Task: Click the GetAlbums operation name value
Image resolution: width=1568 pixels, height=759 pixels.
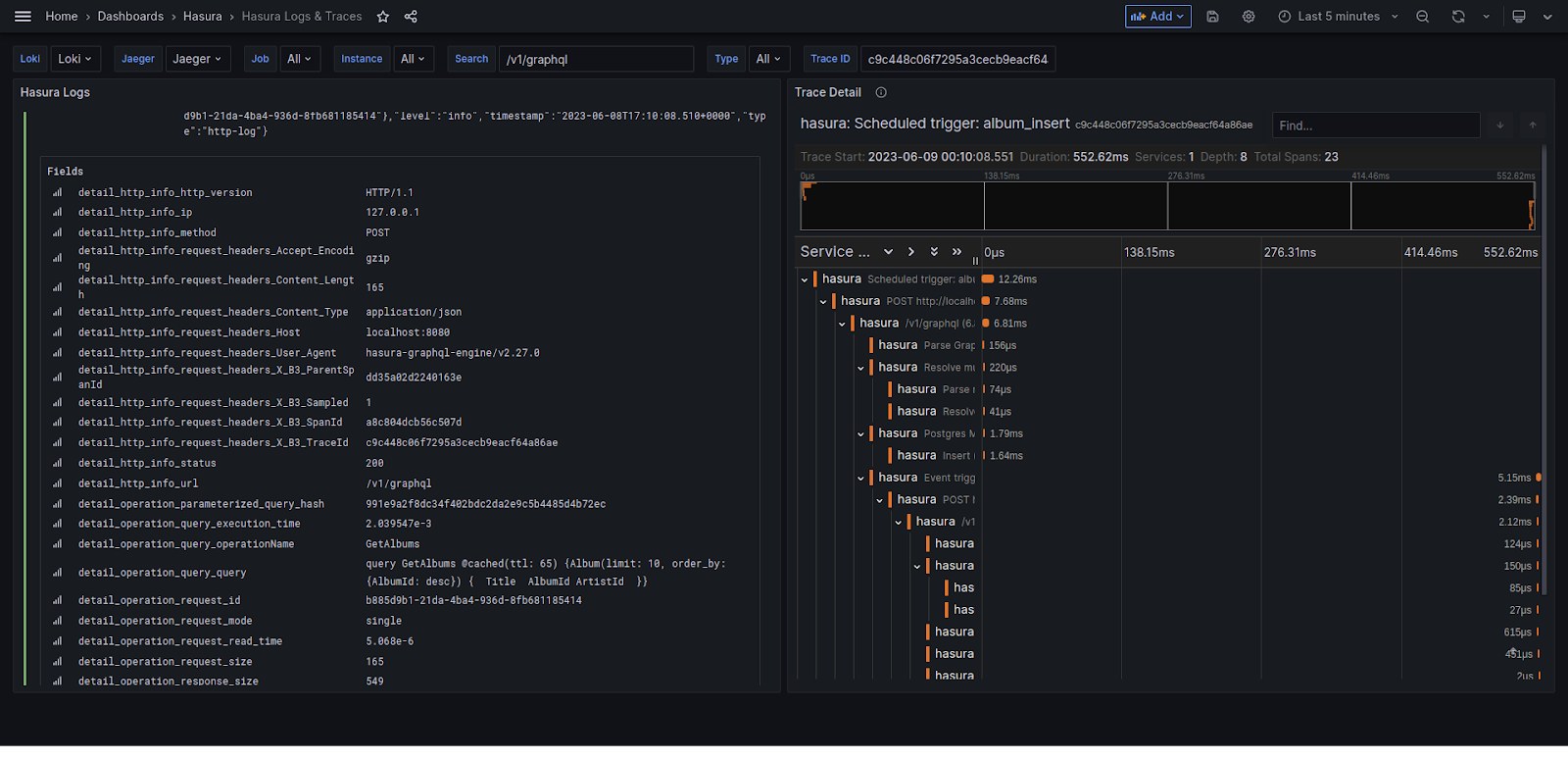Action: click(392, 544)
